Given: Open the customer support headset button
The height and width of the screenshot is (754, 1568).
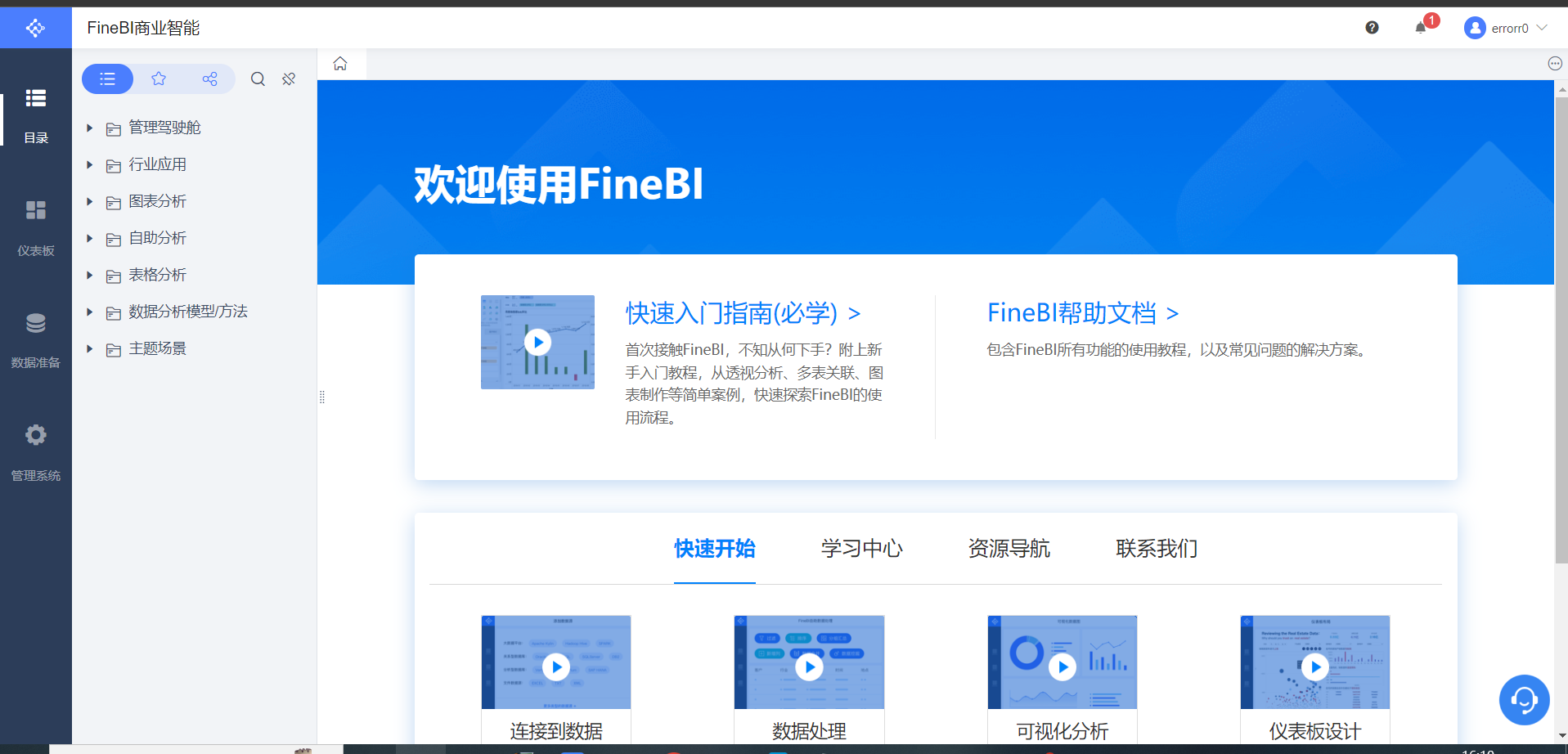Looking at the screenshot, I should tap(1524, 700).
